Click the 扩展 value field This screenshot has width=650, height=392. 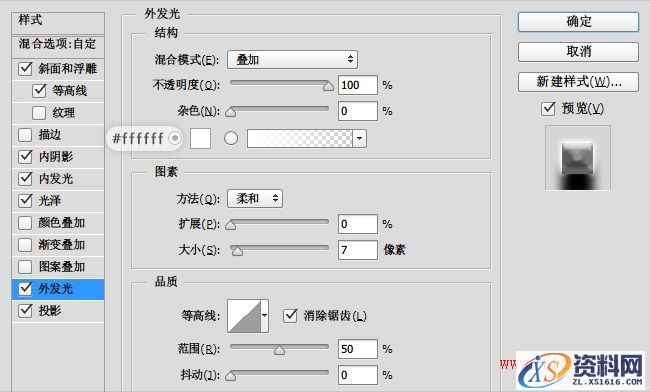358,224
